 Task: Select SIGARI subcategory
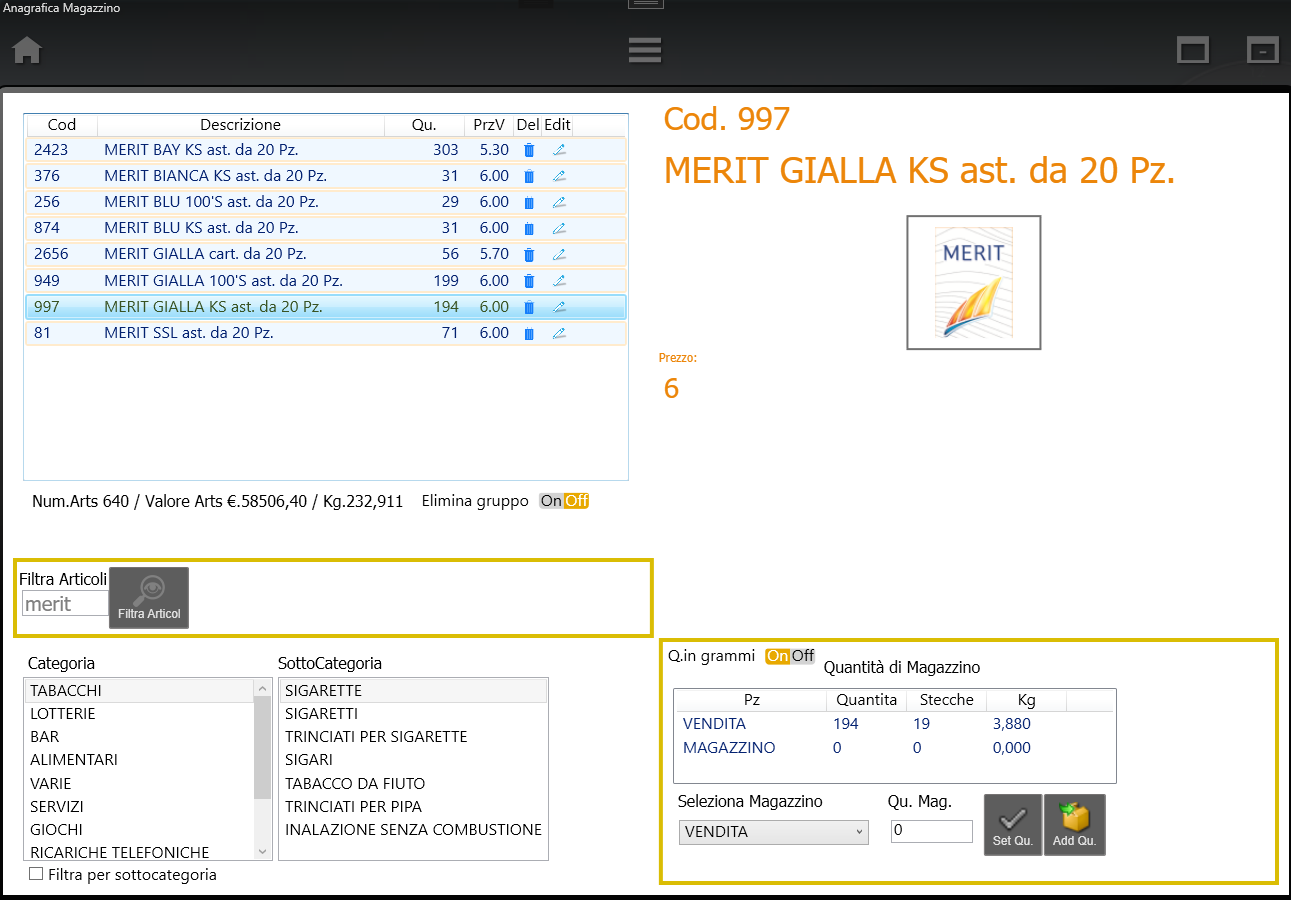(x=413, y=760)
